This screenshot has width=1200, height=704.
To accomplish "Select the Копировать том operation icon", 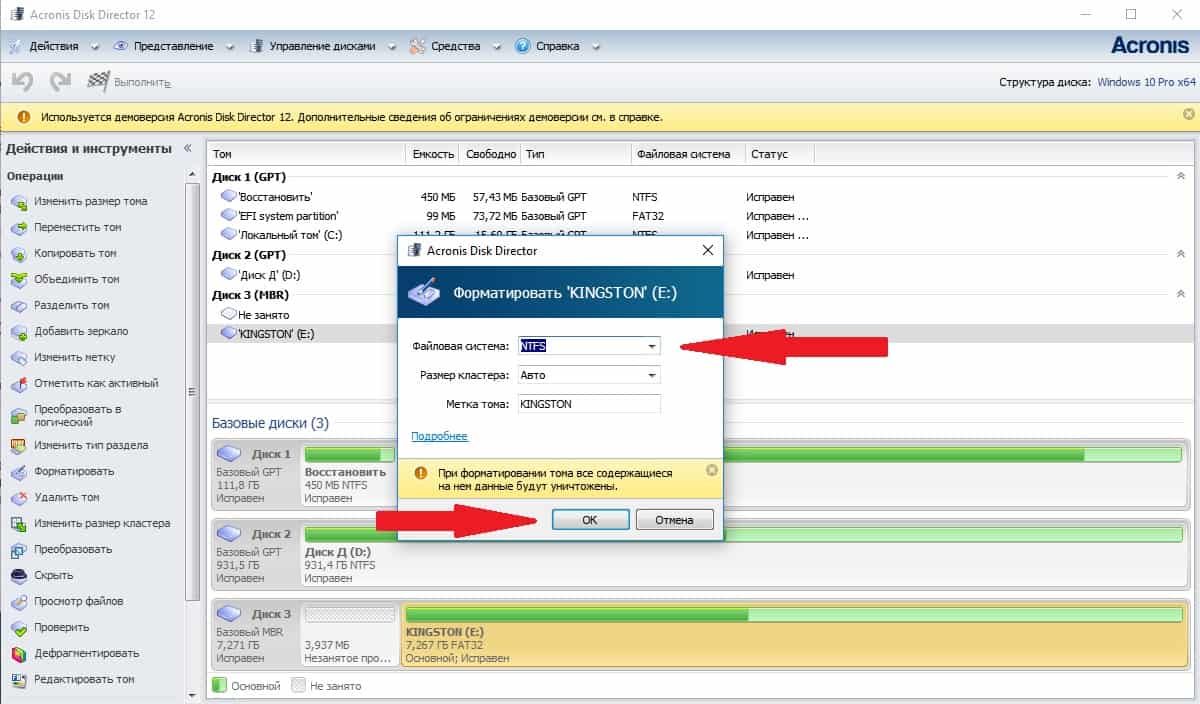I will click(18, 254).
